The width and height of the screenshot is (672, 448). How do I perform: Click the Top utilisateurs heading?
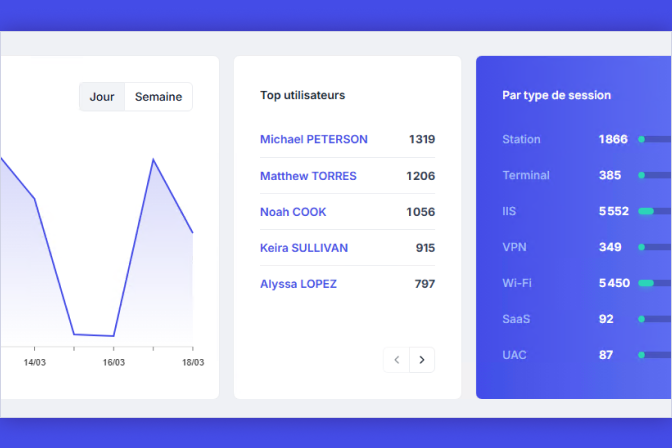[303, 96]
